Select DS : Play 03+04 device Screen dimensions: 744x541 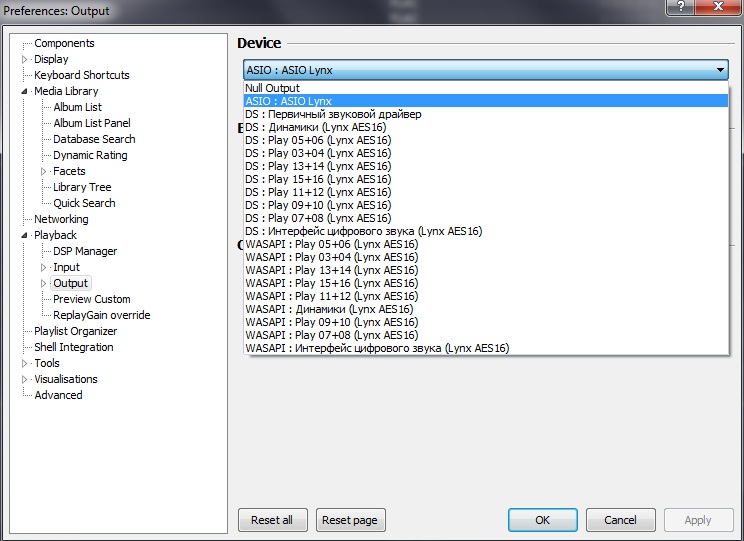point(486,153)
